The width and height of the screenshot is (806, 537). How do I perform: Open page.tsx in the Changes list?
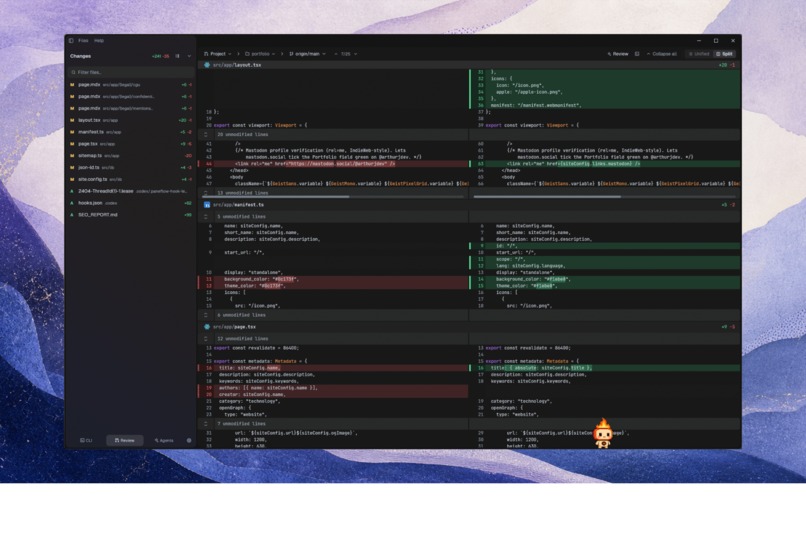(131, 144)
